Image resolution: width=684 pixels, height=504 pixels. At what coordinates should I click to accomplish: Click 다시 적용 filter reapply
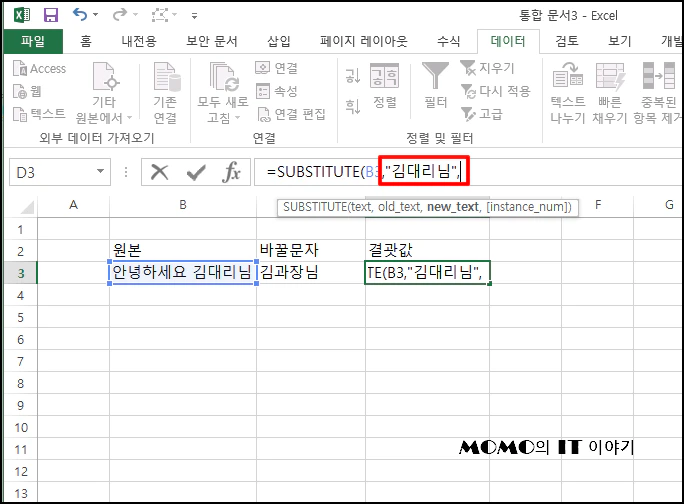click(496, 91)
